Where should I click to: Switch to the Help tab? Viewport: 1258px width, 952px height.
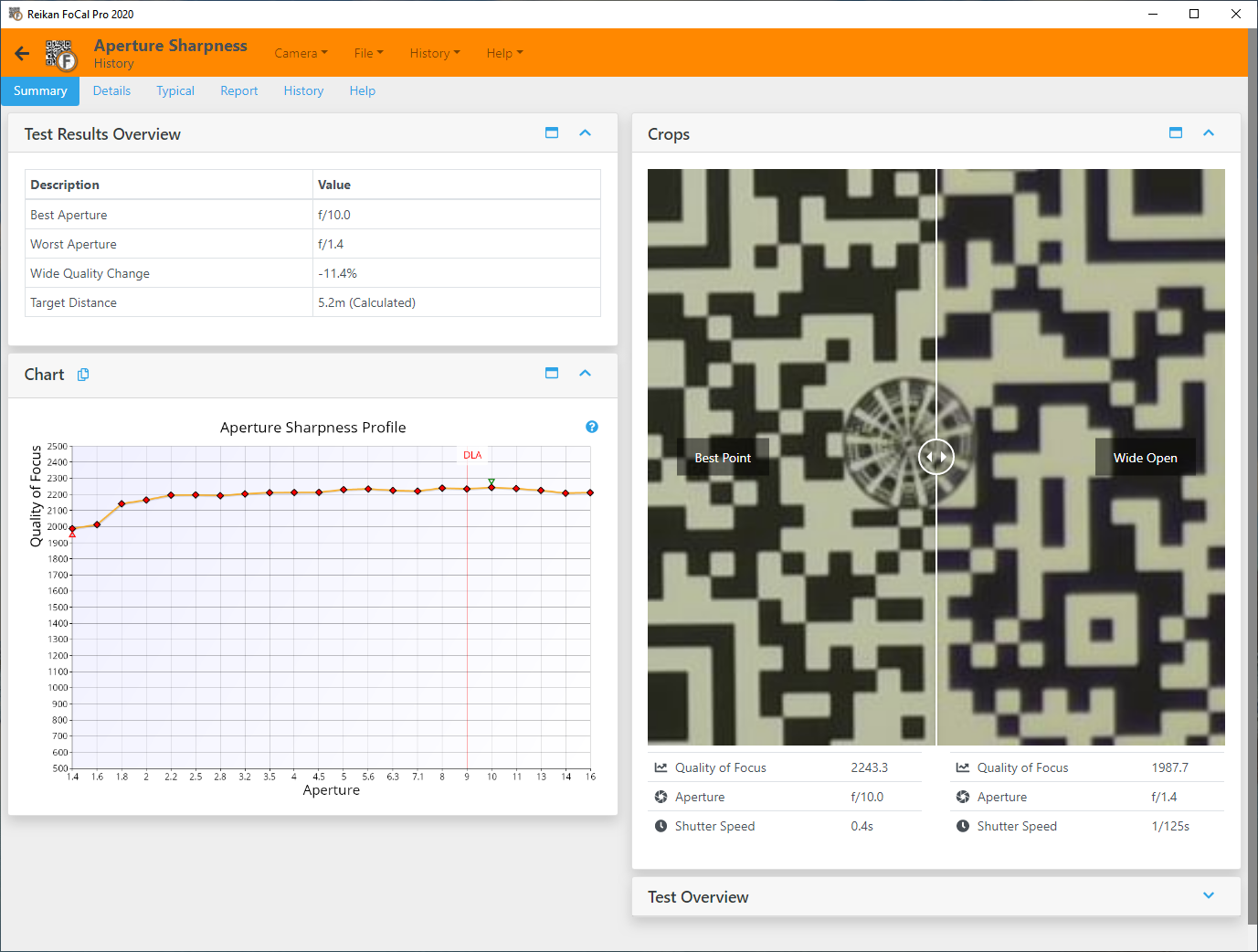point(363,90)
